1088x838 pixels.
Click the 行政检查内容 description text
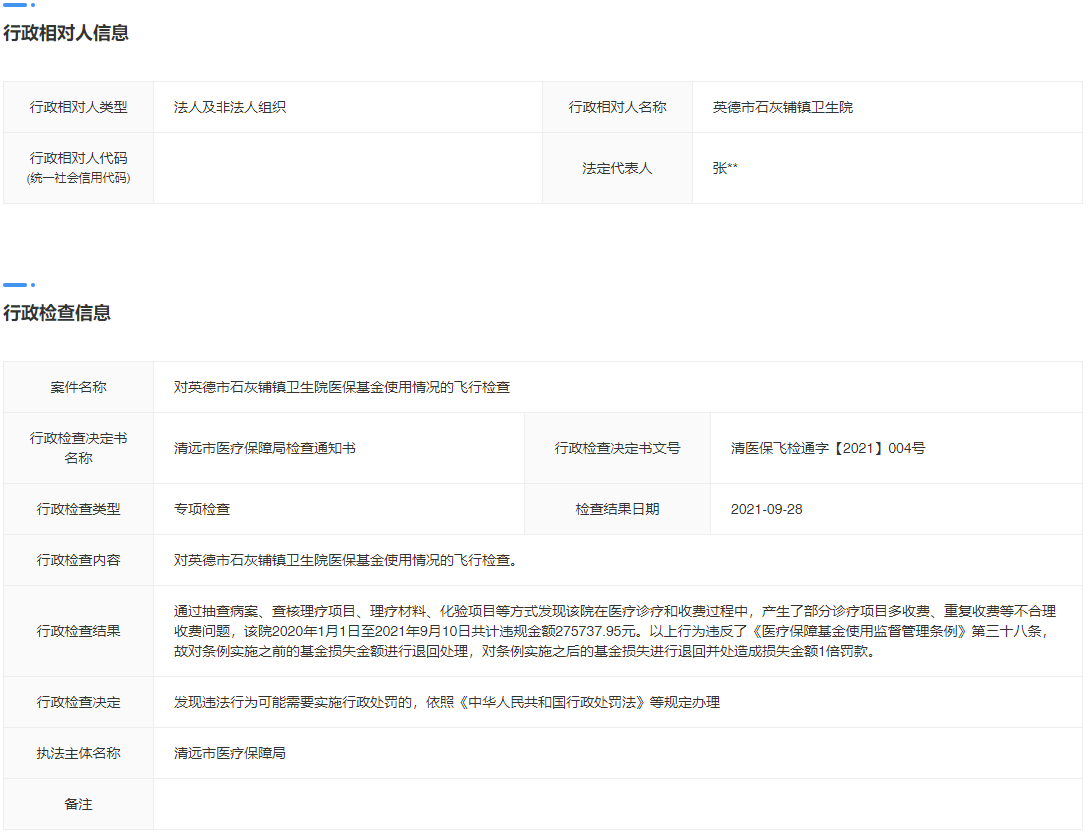346,560
